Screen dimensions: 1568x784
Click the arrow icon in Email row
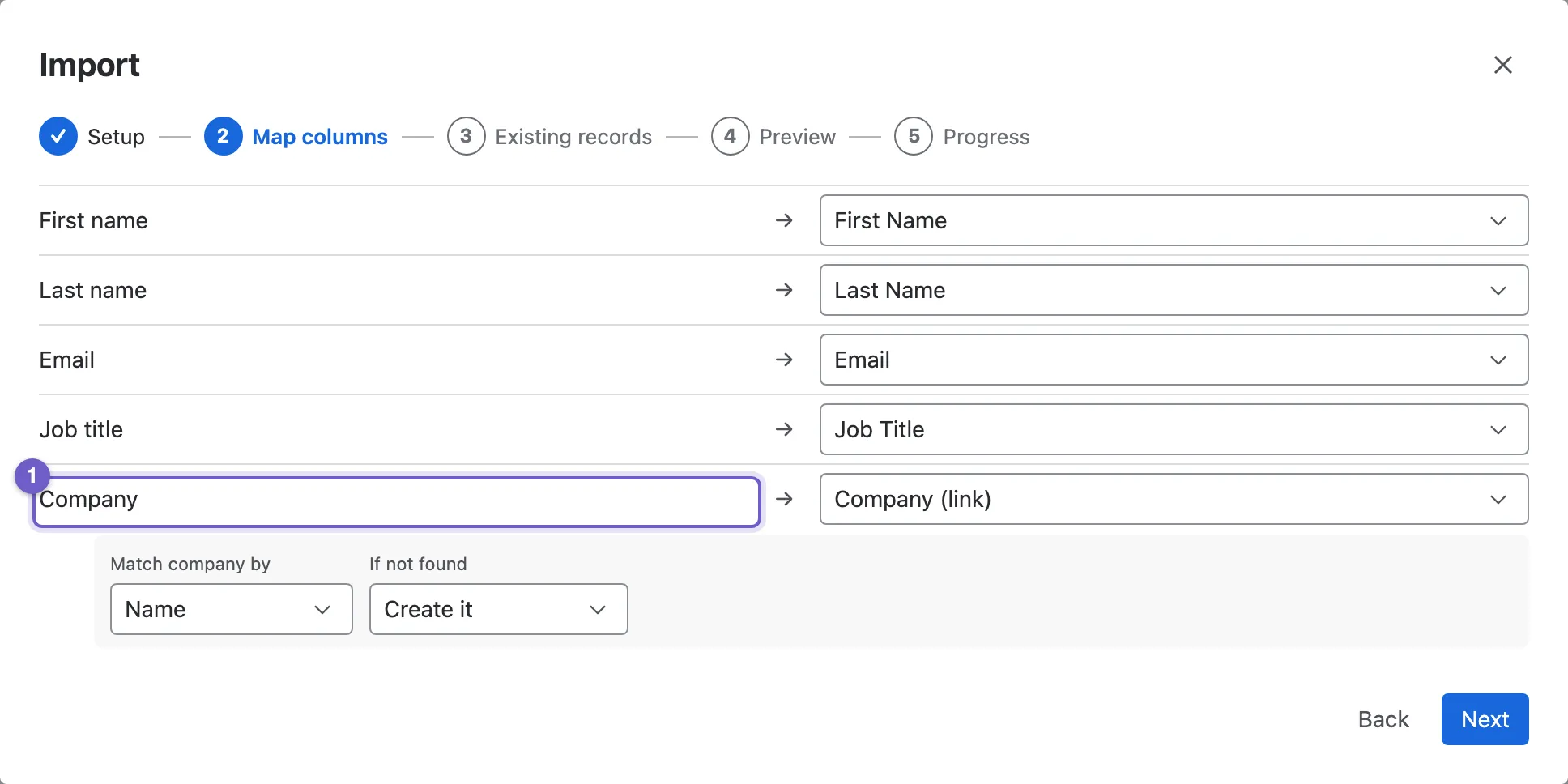click(784, 360)
